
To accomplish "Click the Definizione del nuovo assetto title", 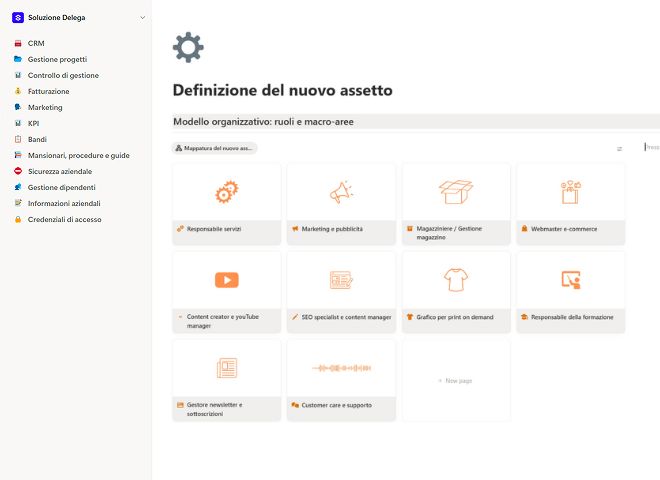I will [x=282, y=90].
